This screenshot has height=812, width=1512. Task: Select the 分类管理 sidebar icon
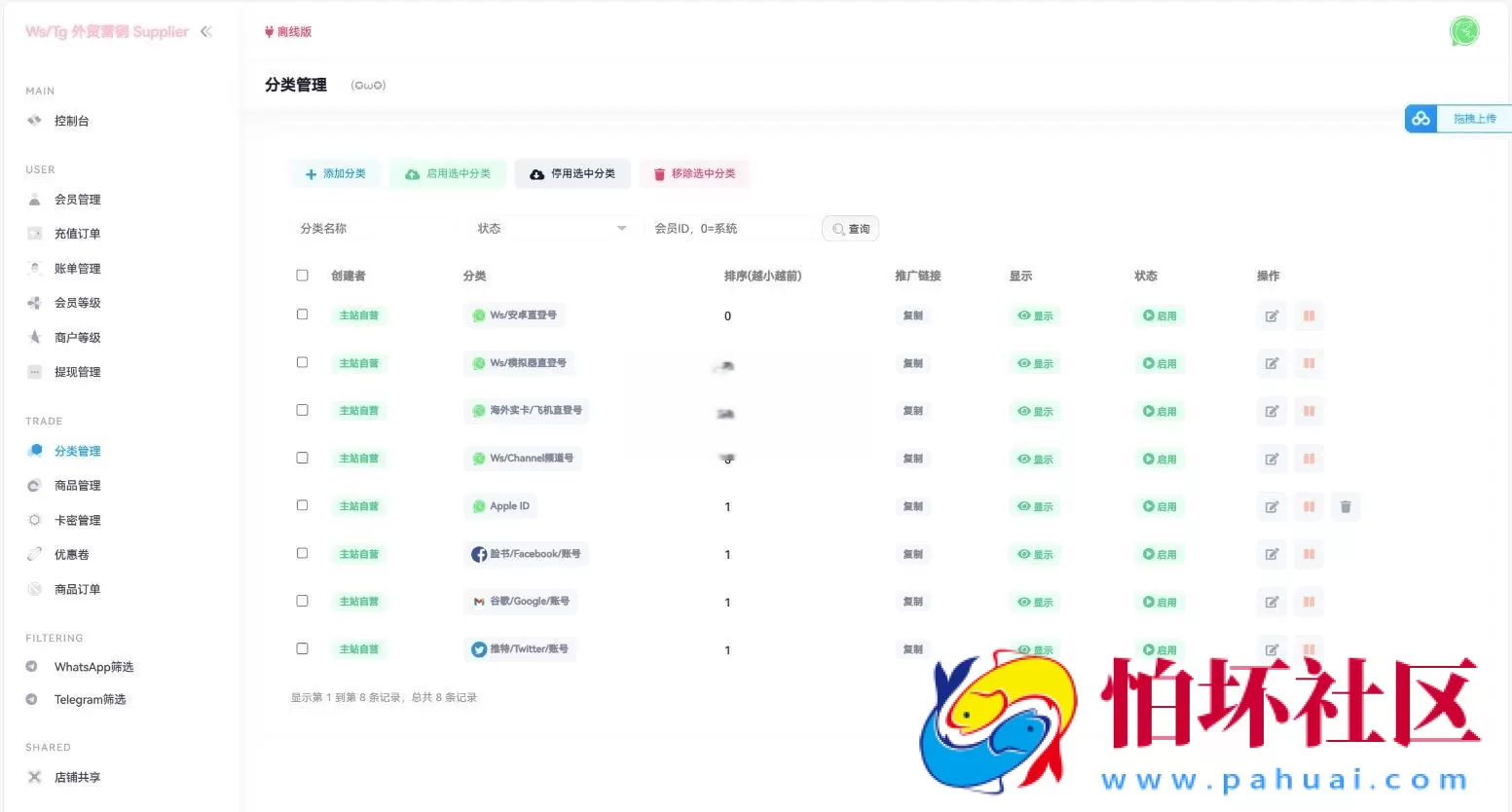[35, 451]
